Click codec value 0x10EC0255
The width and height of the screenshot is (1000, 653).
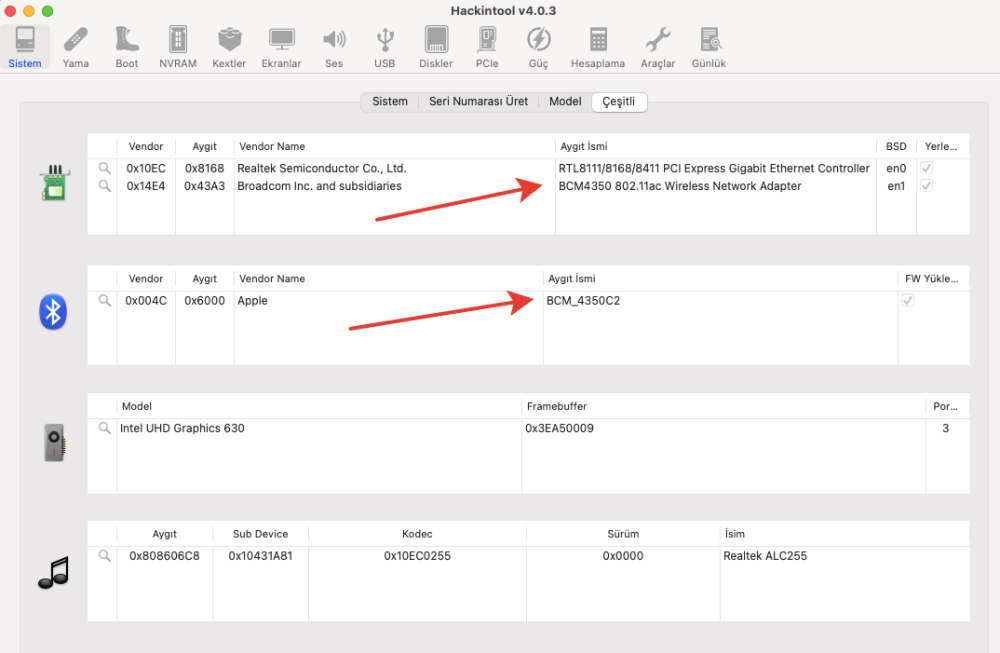pyautogui.click(x=417, y=555)
